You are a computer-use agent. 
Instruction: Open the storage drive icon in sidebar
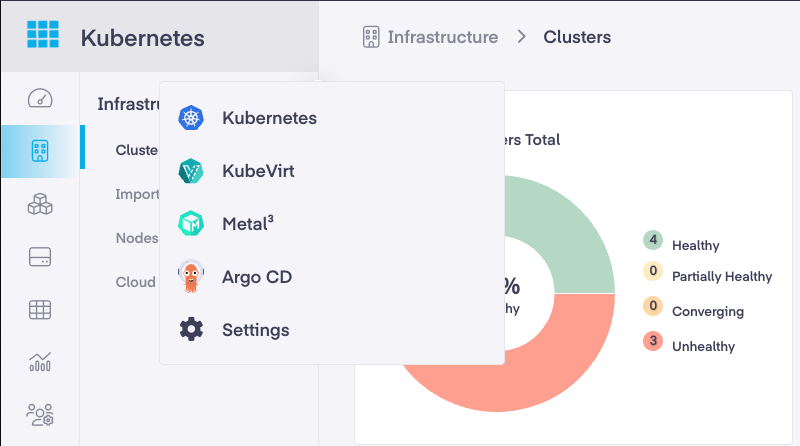[40, 257]
